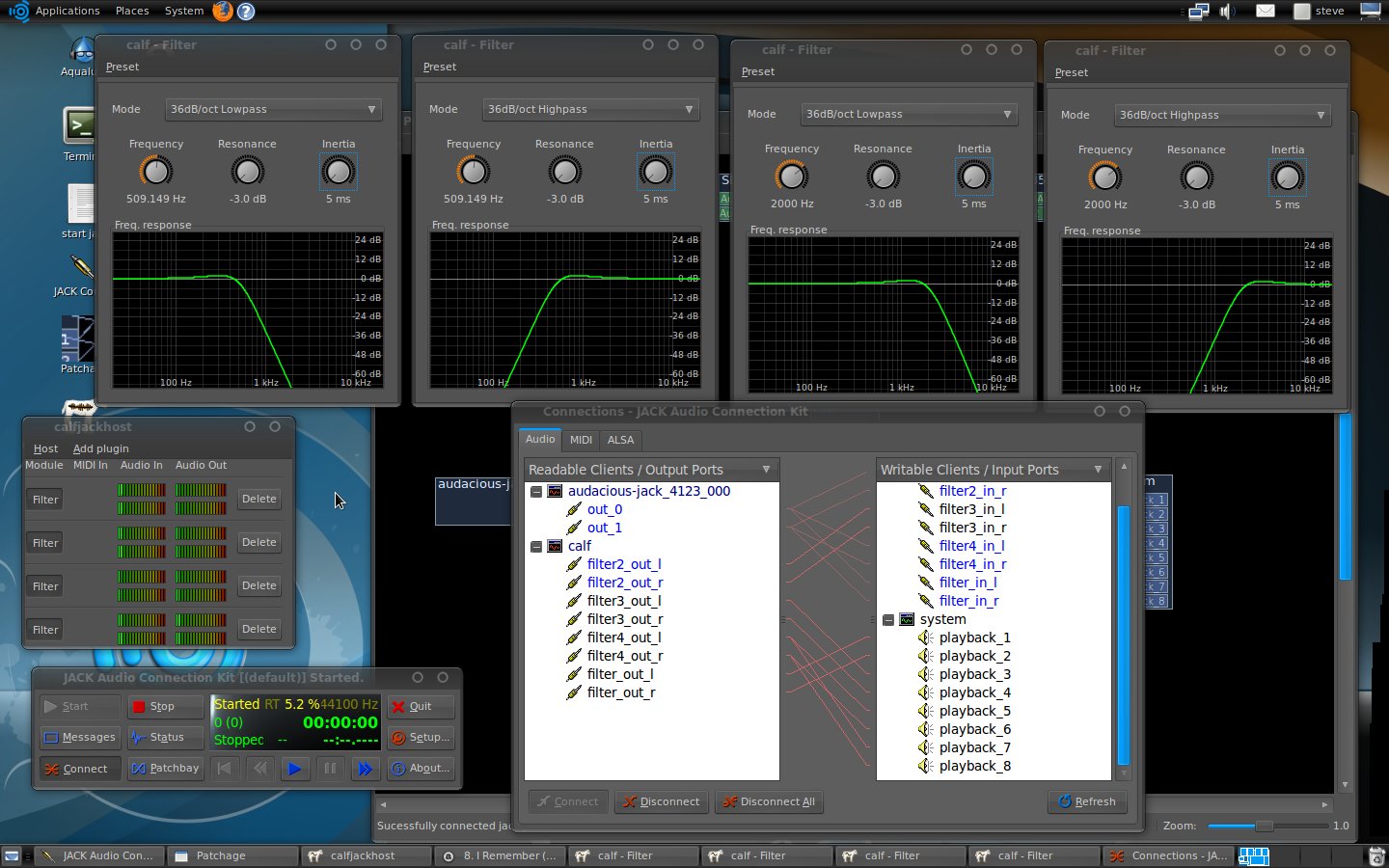1389x868 pixels.
Task: Click Refresh in Connections window
Action: (1087, 801)
